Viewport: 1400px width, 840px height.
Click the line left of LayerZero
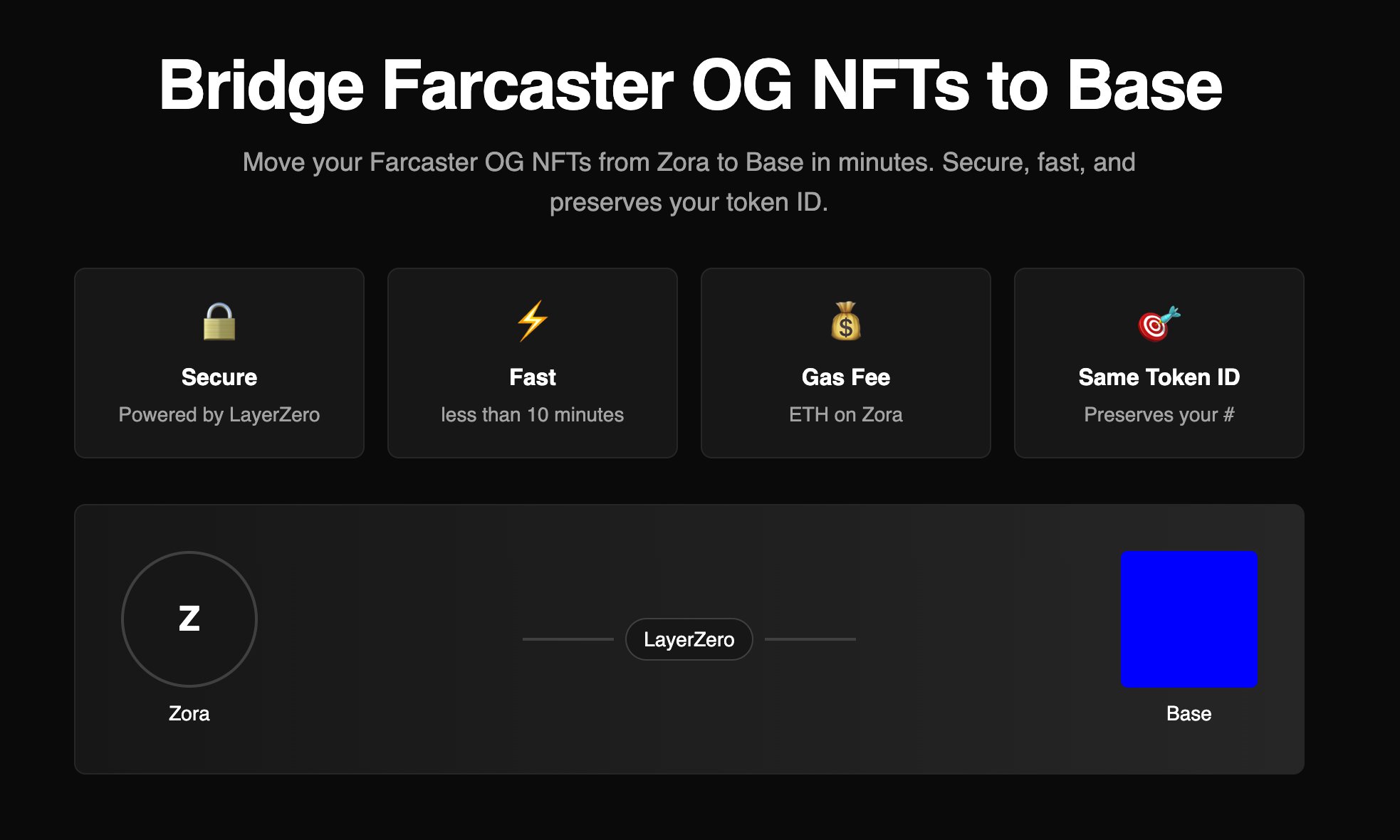click(568, 639)
